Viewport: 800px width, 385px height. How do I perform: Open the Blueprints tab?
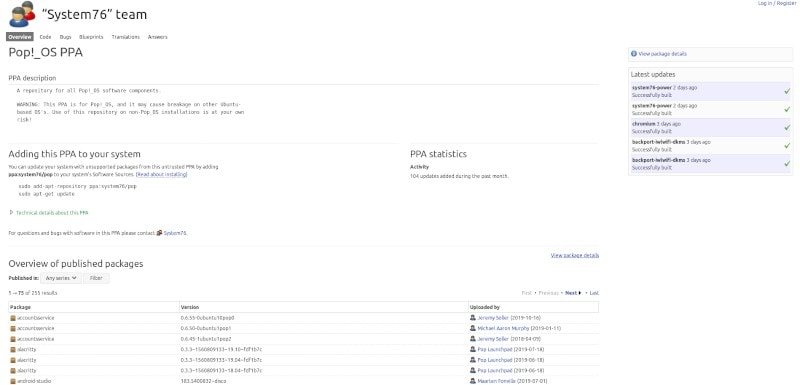91,37
